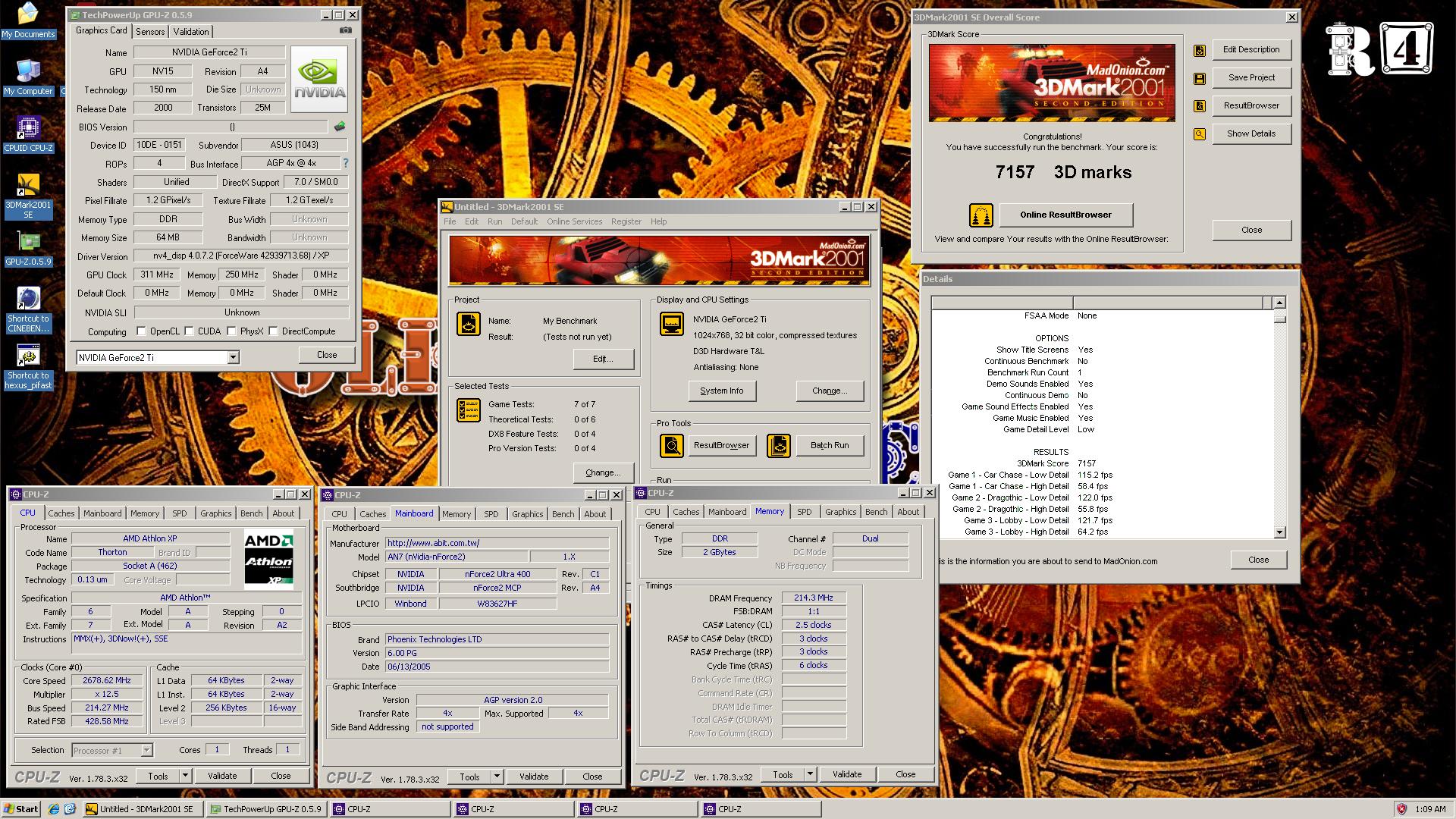Open Bench tab in Mainboard CPU-Z window
The height and width of the screenshot is (819, 1456).
[x=563, y=514]
